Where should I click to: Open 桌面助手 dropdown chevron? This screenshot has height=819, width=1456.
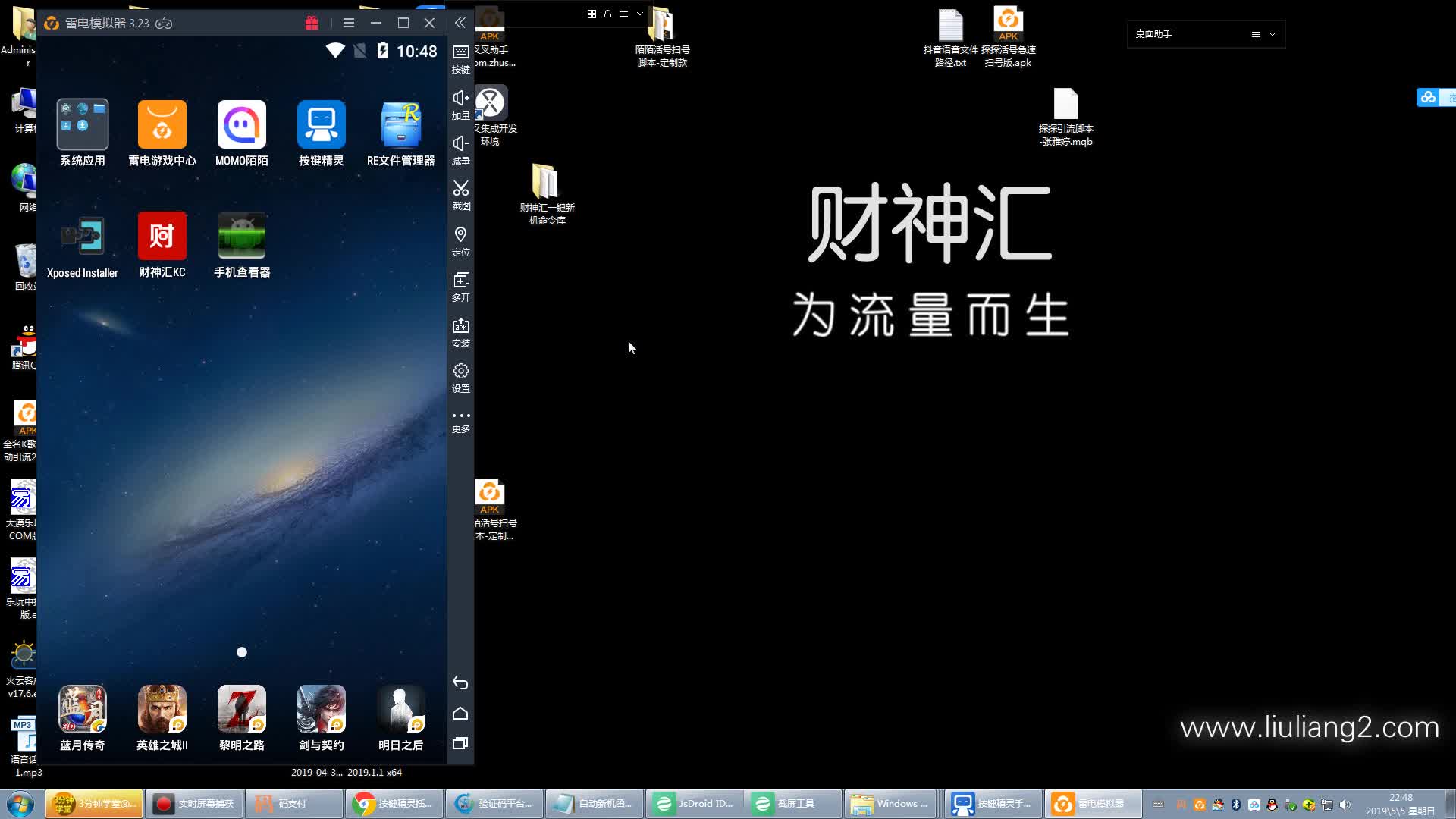(1272, 34)
